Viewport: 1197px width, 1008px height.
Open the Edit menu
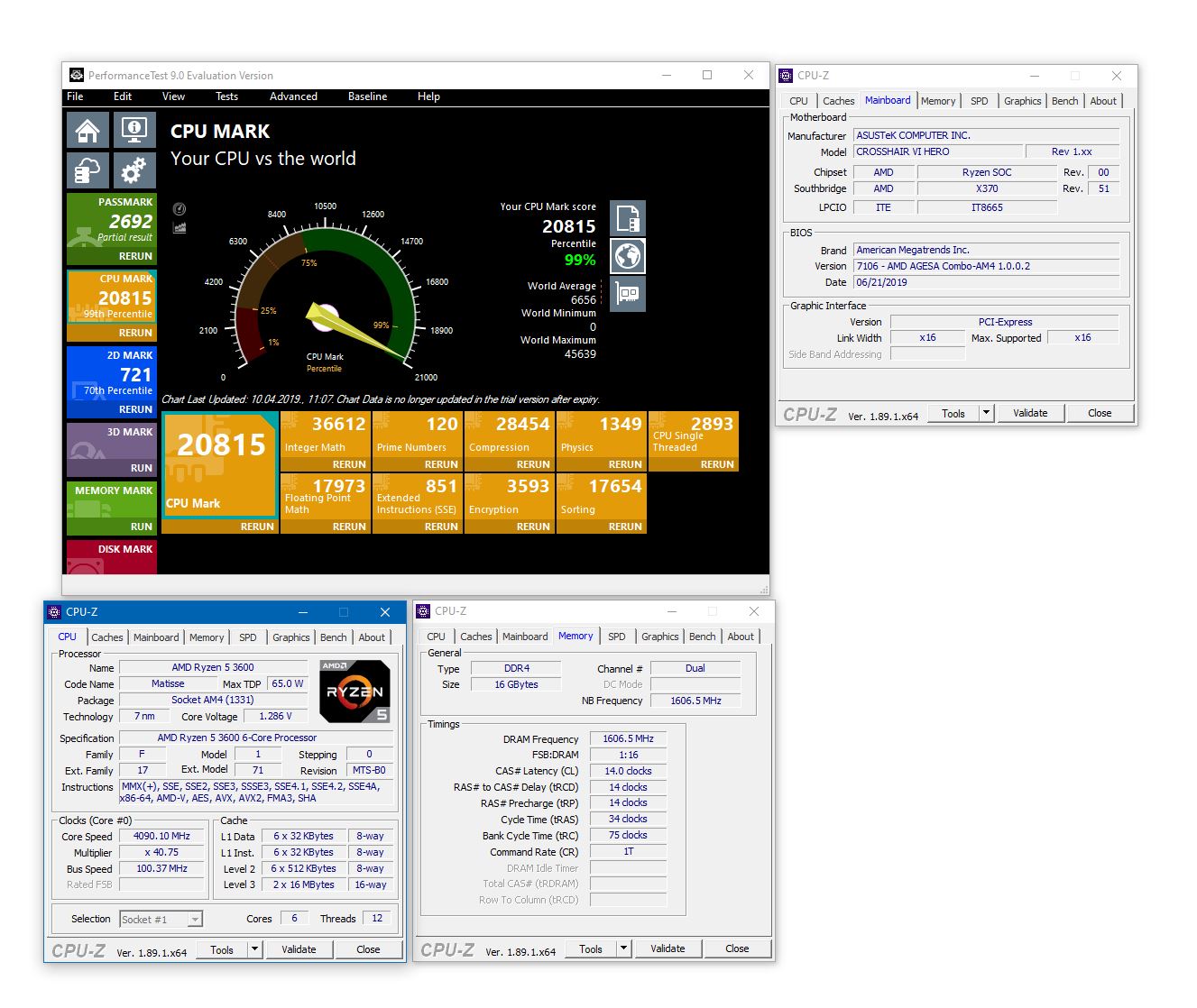coord(123,96)
